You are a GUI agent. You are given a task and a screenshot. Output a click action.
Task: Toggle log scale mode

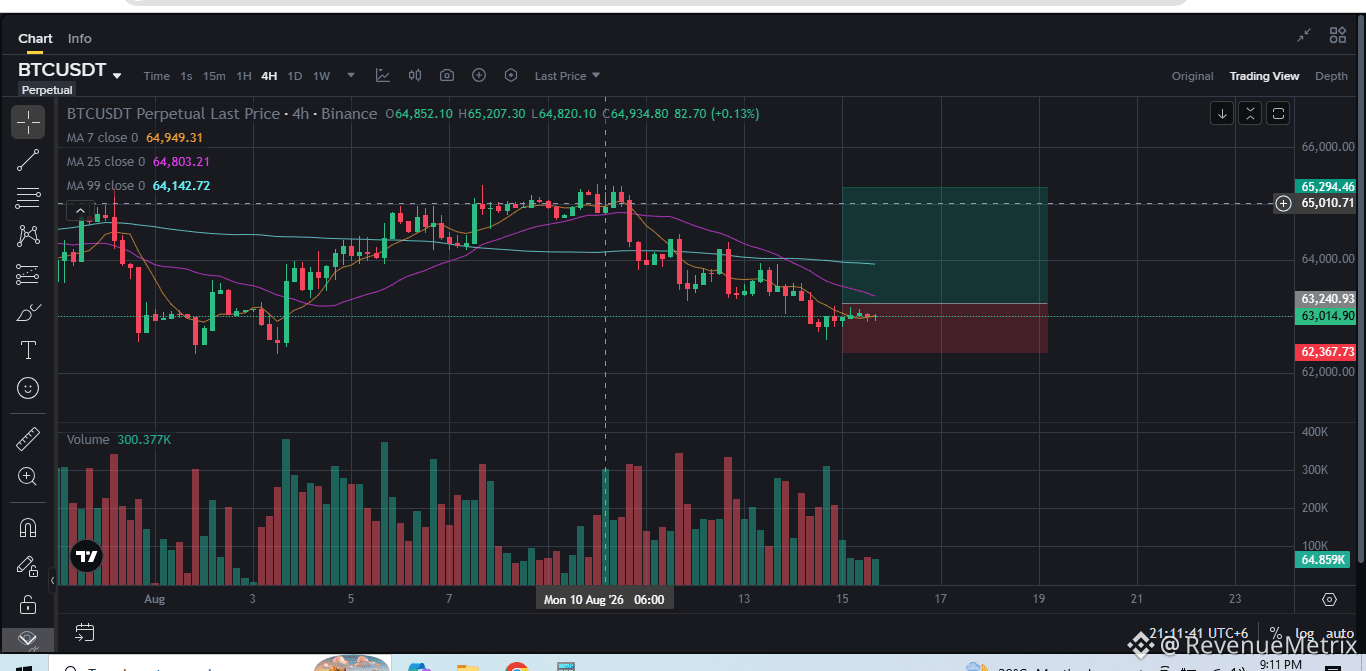click(x=1304, y=633)
